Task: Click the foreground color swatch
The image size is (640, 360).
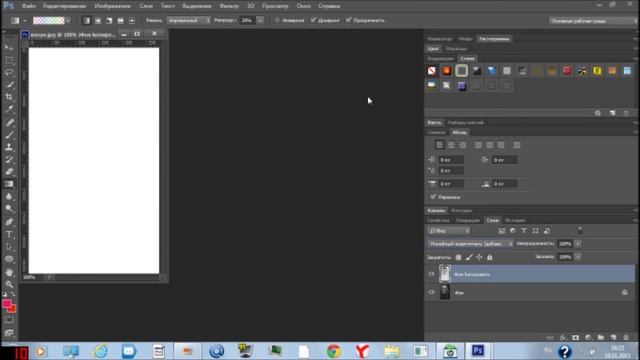Action: click(x=7, y=304)
